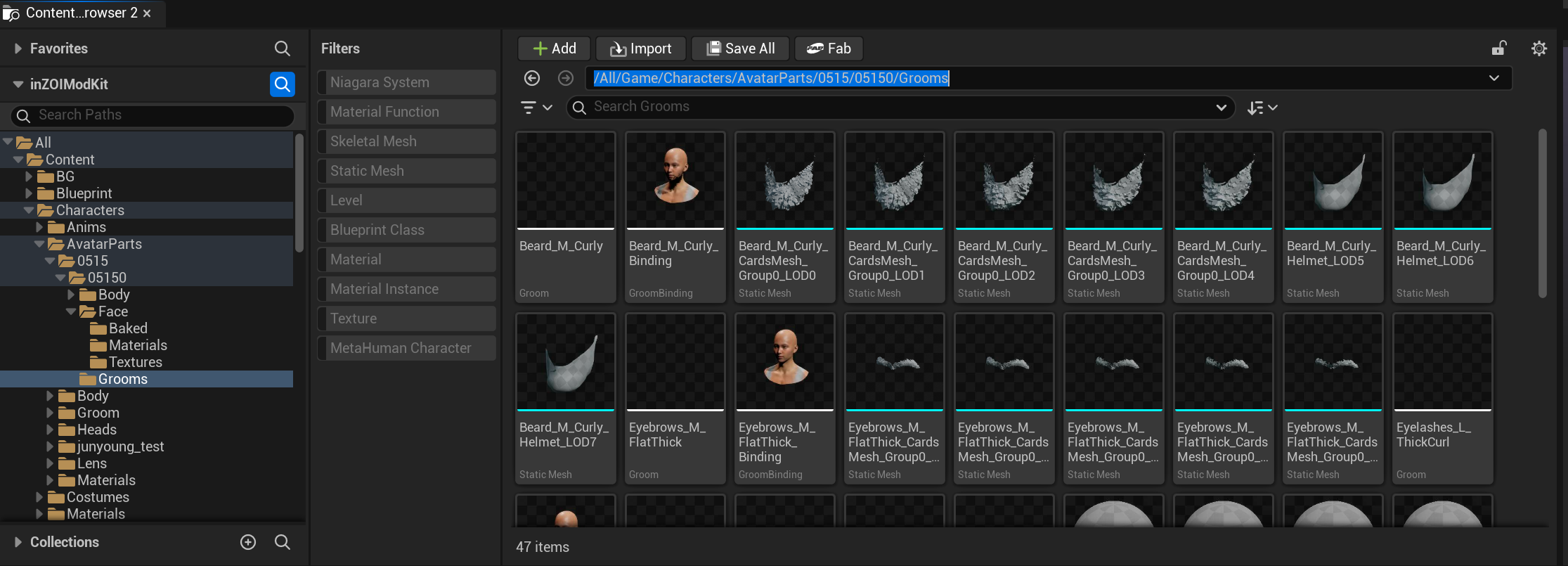
Task: Open the path history dropdown arrow
Action: click(1494, 78)
